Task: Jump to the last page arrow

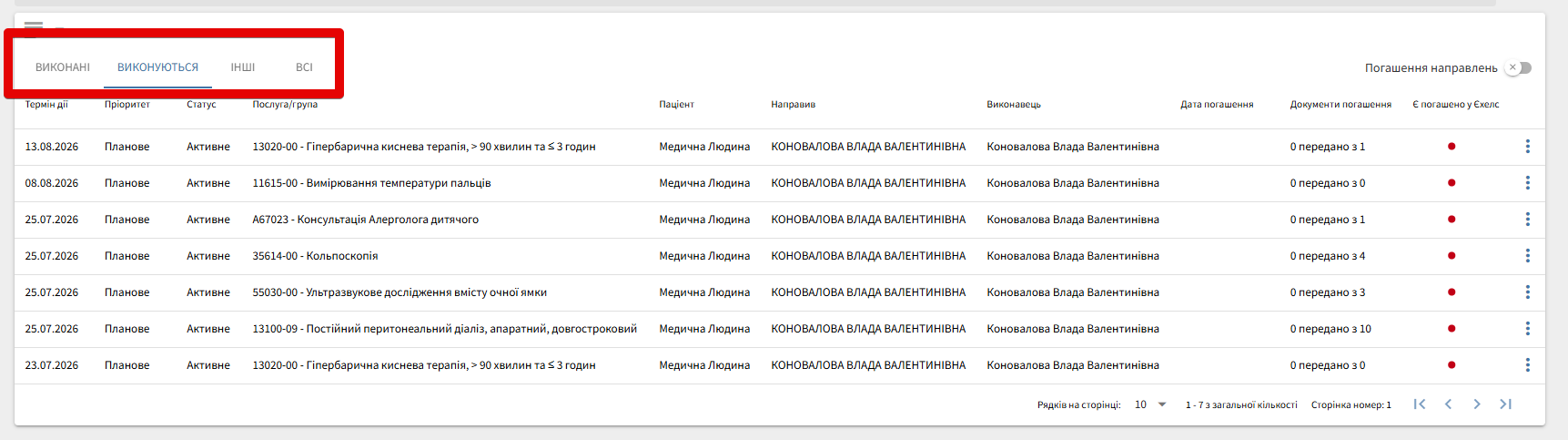Action: (x=1505, y=404)
